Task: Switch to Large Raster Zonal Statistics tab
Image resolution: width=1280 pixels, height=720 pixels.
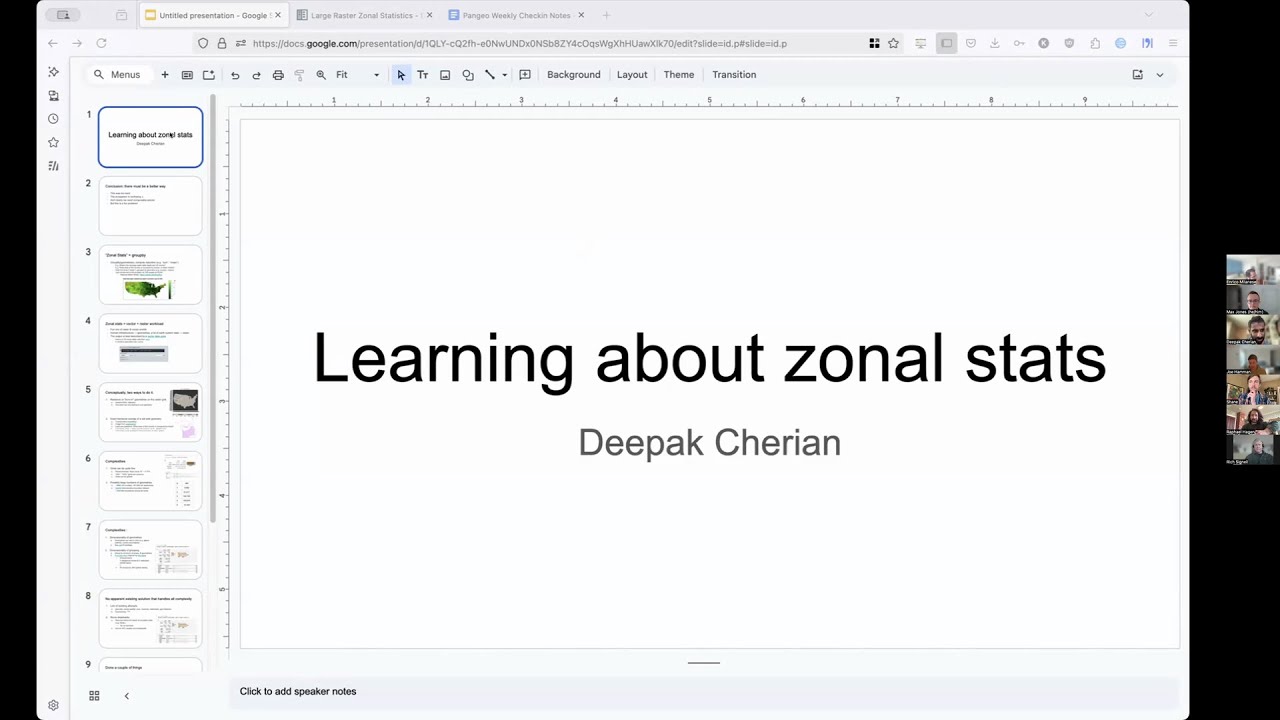Action: coord(364,15)
